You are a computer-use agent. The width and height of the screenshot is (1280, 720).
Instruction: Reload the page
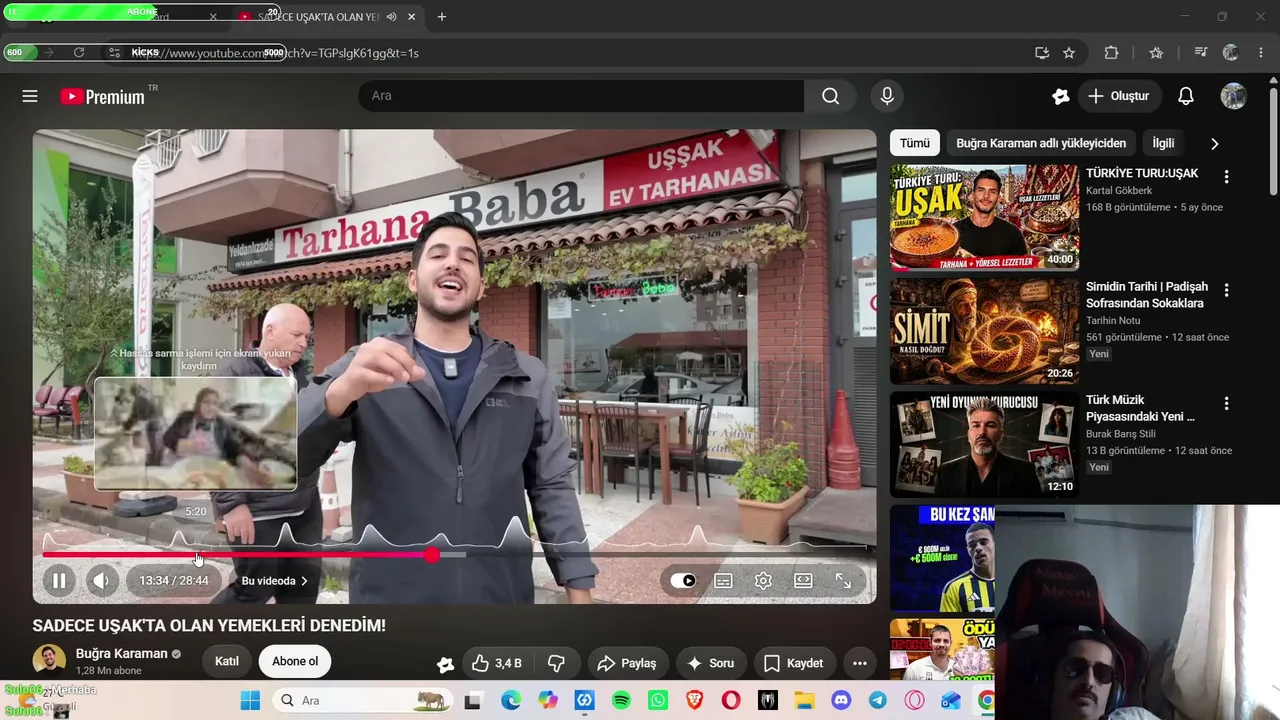tap(79, 52)
